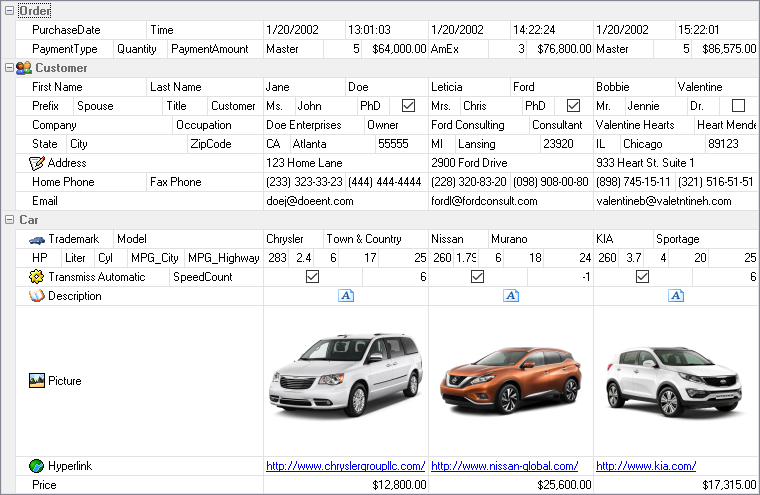Open the nissan-global.com hyperlink
Image resolution: width=760 pixels, height=495 pixels.
click(504, 466)
